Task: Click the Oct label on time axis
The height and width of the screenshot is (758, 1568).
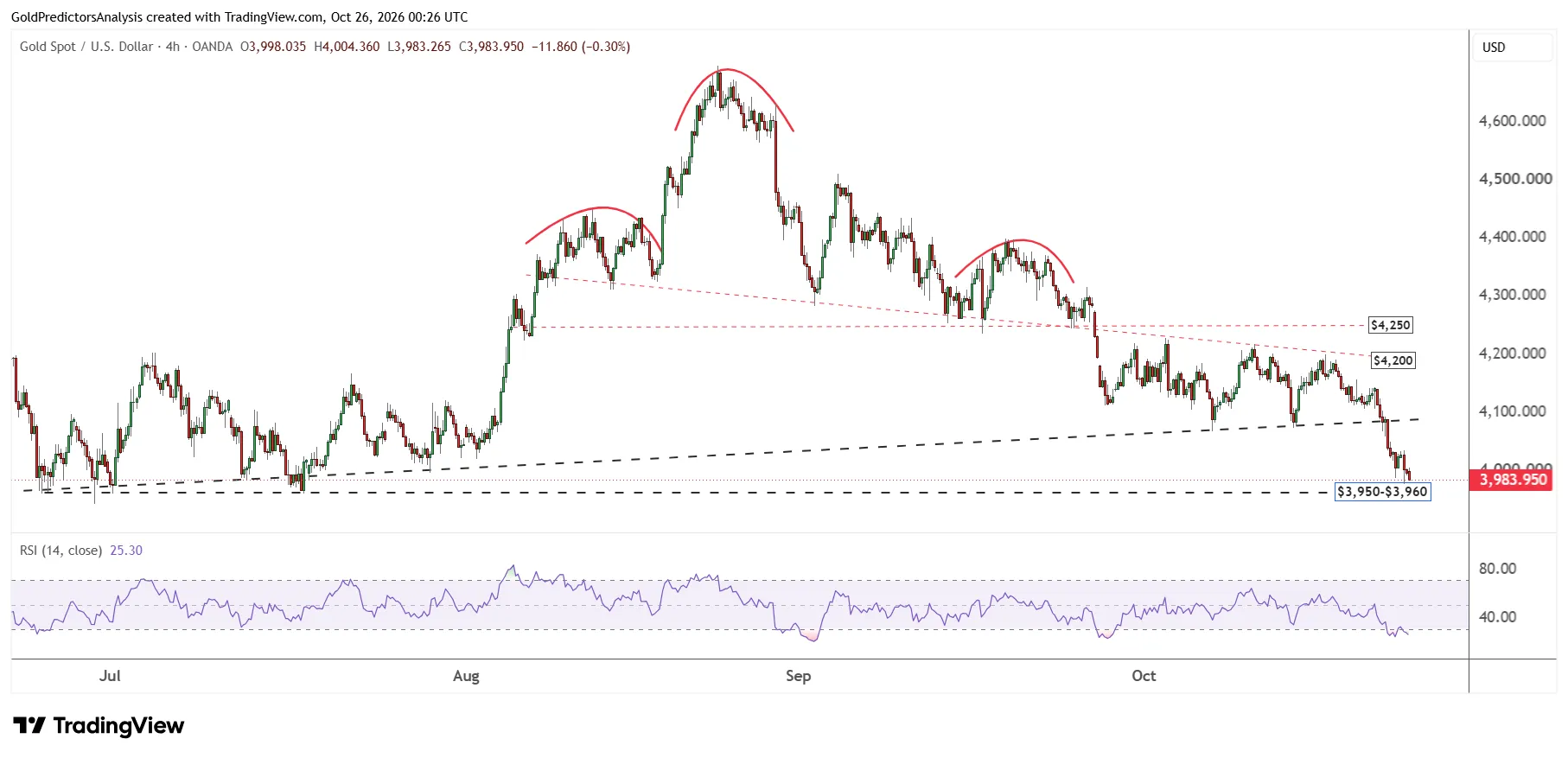Action: [x=1144, y=676]
